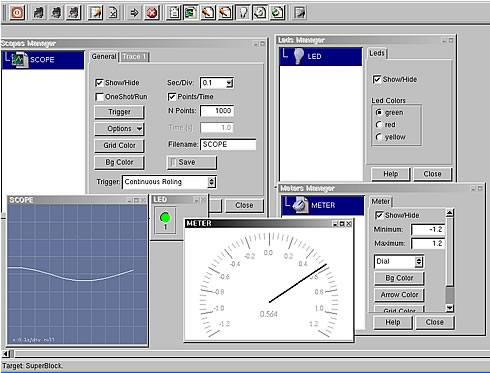
Task: Click the Close button in Scopes Manager
Action: click(244, 205)
